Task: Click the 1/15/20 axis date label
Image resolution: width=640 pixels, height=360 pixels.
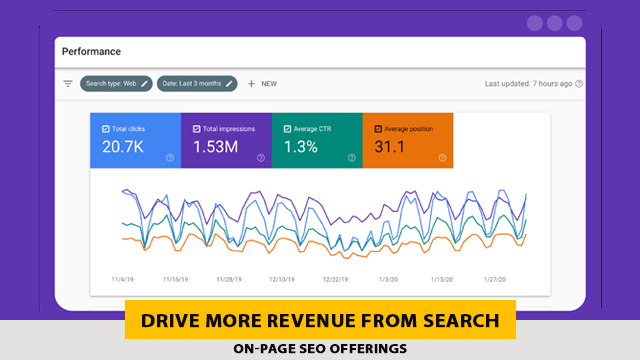Action: pos(442,280)
